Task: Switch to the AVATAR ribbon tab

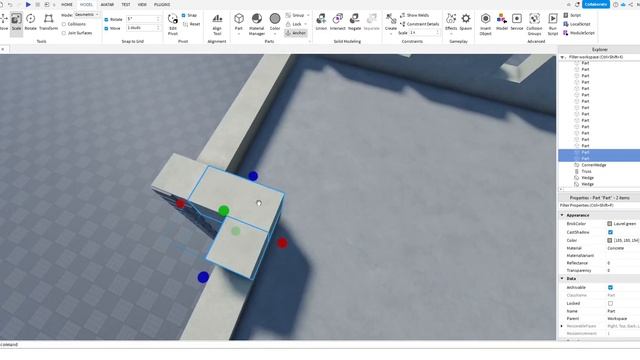Action: (x=107, y=4)
